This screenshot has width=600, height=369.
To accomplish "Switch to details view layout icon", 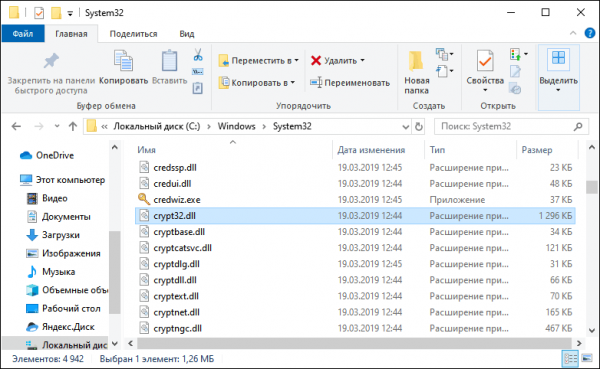I will (x=570, y=359).
